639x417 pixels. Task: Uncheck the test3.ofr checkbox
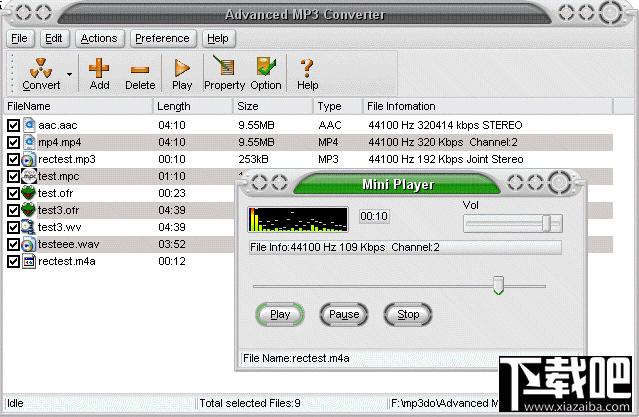pyautogui.click(x=13, y=210)
